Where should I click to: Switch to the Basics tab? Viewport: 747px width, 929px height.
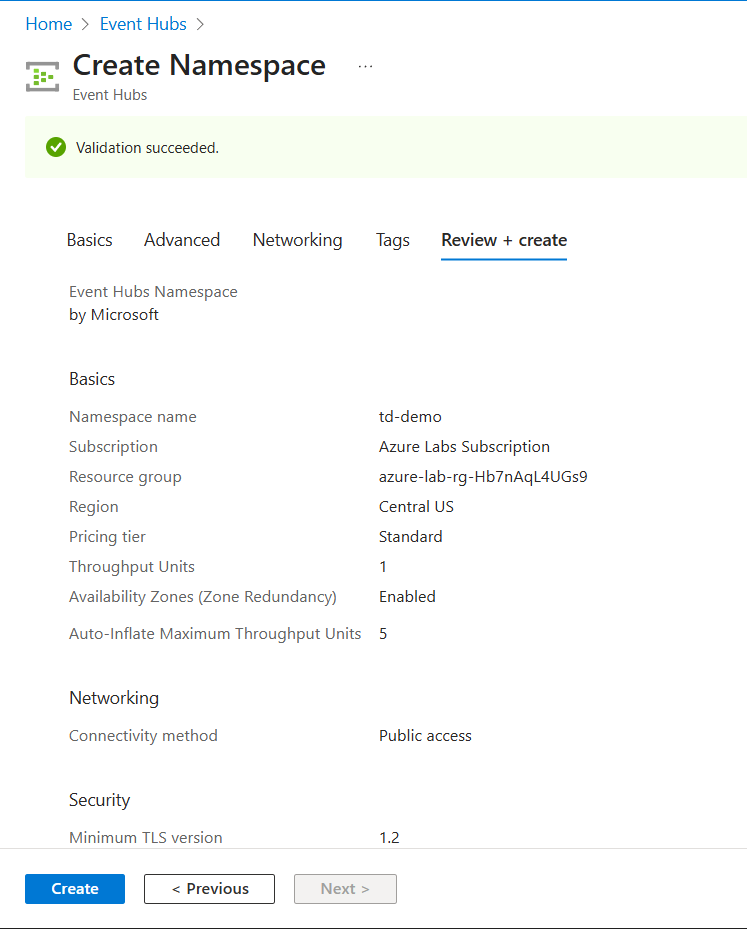(x=89, y=240)
